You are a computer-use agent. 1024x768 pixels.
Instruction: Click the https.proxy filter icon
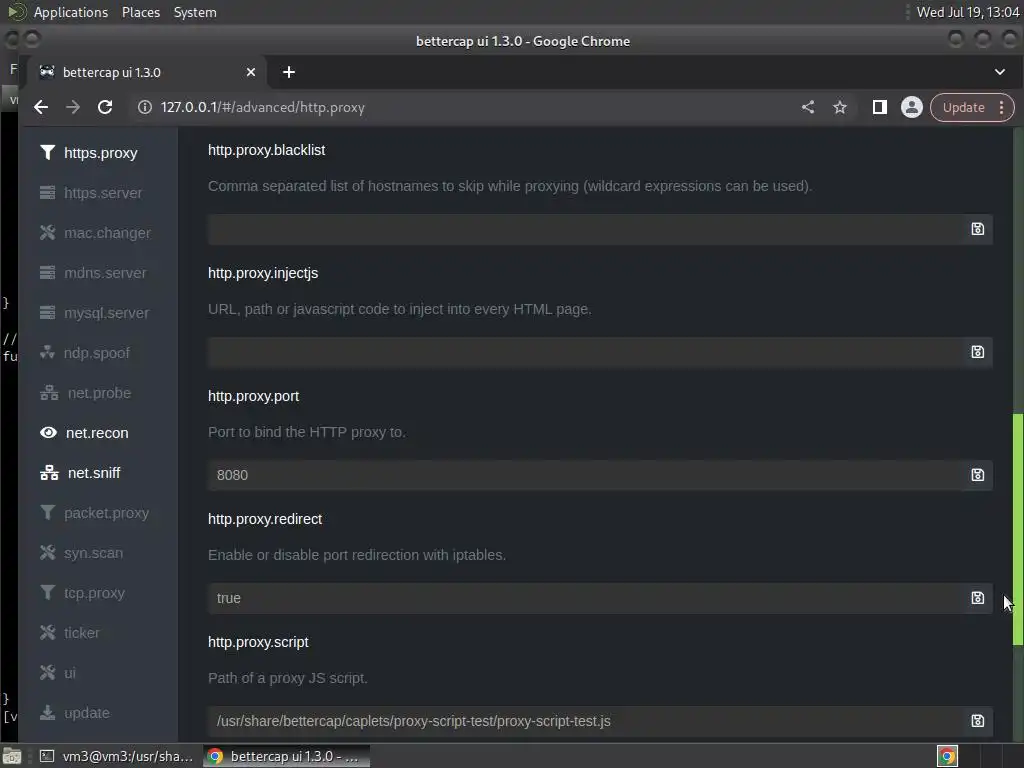(x=48, y=152)
